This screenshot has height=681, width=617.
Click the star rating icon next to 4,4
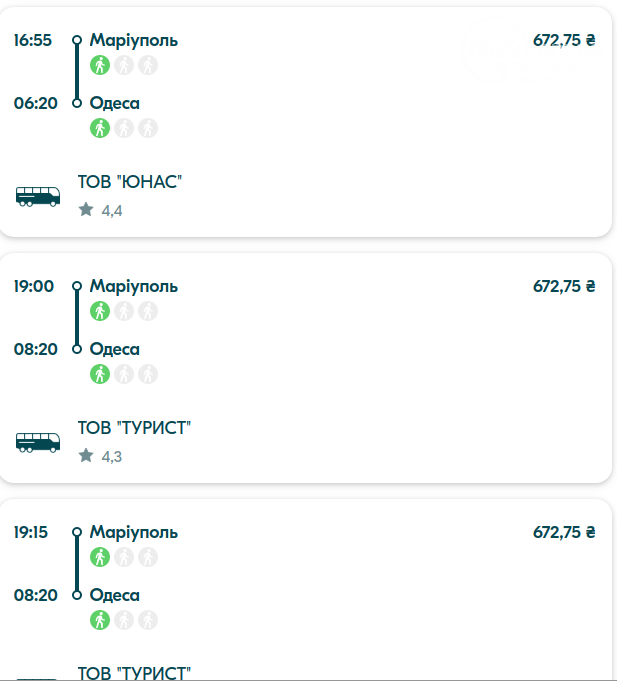[x=86, y=209]
